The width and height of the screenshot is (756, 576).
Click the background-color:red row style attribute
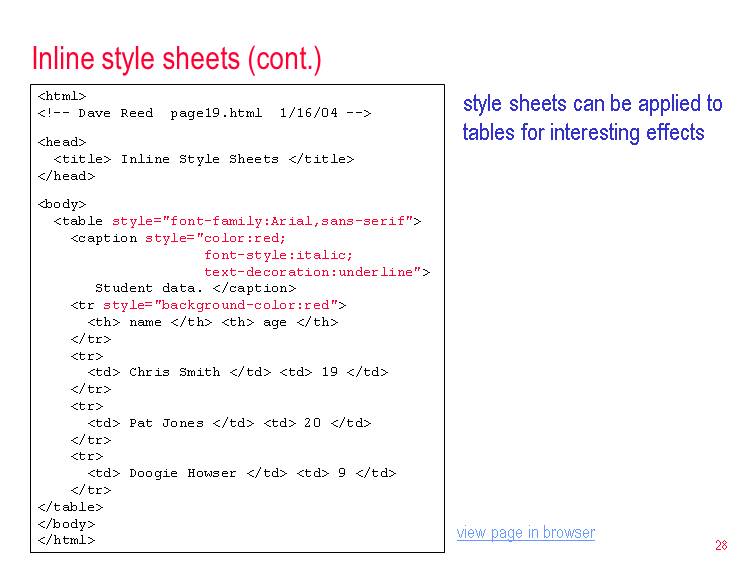(x=224, y=305)
